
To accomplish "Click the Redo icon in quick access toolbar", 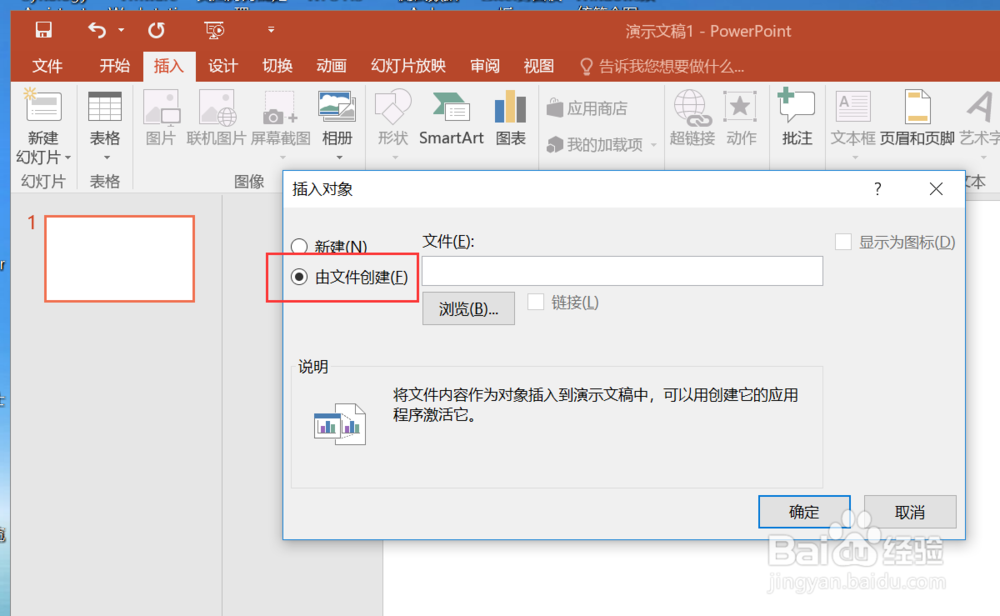I will 156,30.
